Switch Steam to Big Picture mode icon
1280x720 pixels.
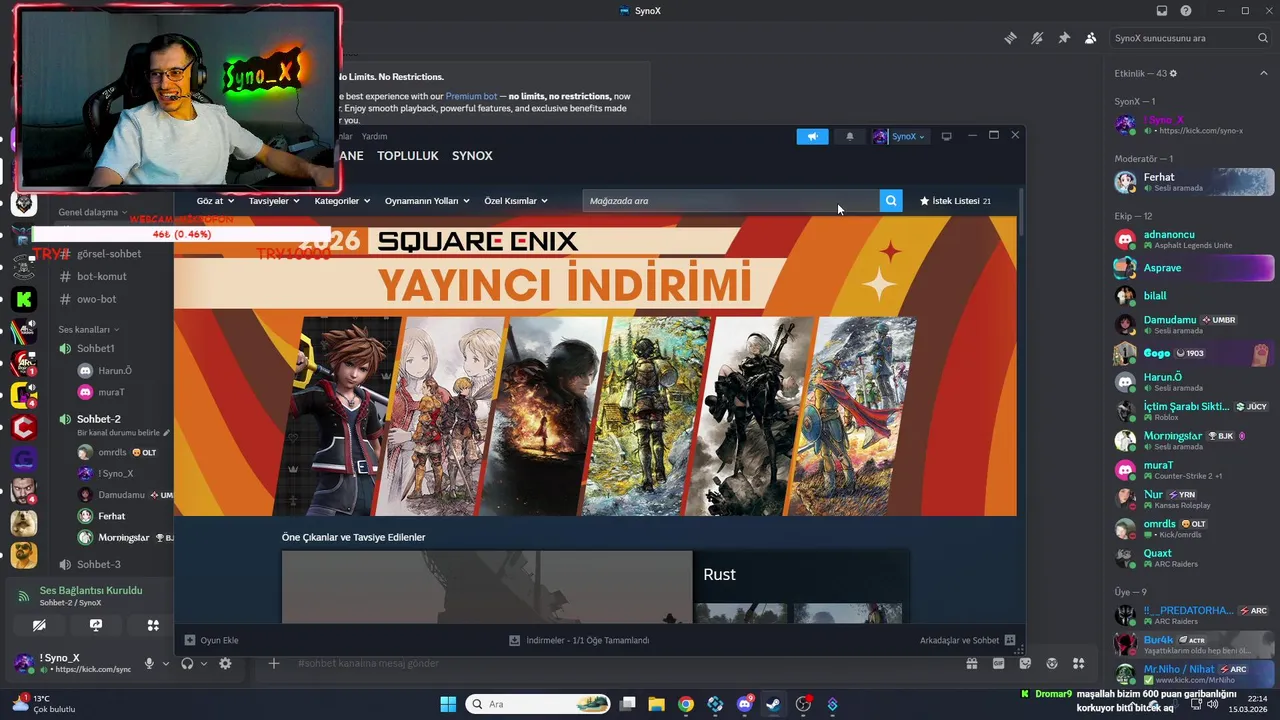point(946,136)
